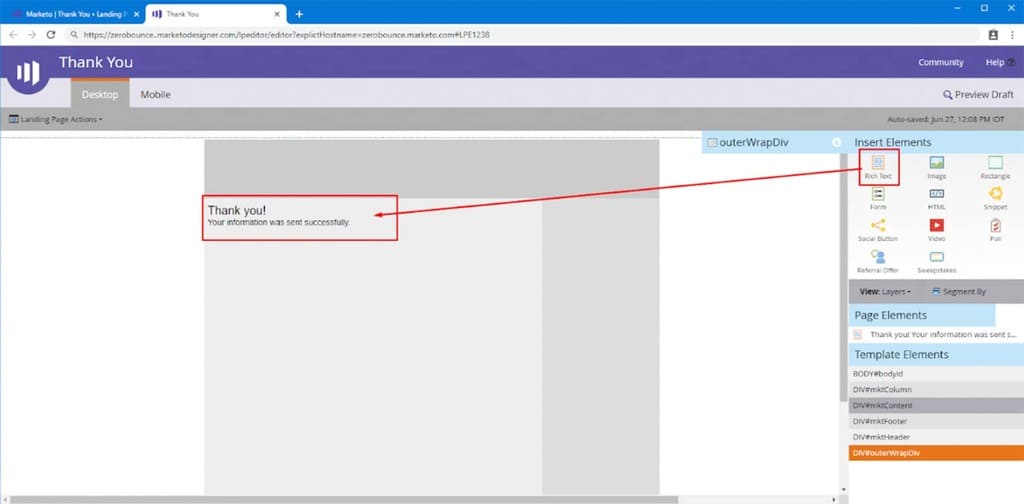The height and width of the screenshot is (504, 1024).
Task: Insert an HTML element
Action: tap(936, 198)
